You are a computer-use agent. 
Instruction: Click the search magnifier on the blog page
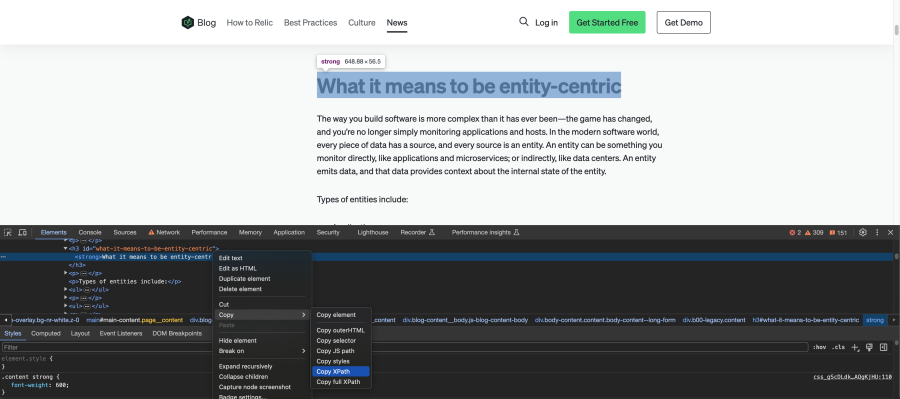click(523, 22)
